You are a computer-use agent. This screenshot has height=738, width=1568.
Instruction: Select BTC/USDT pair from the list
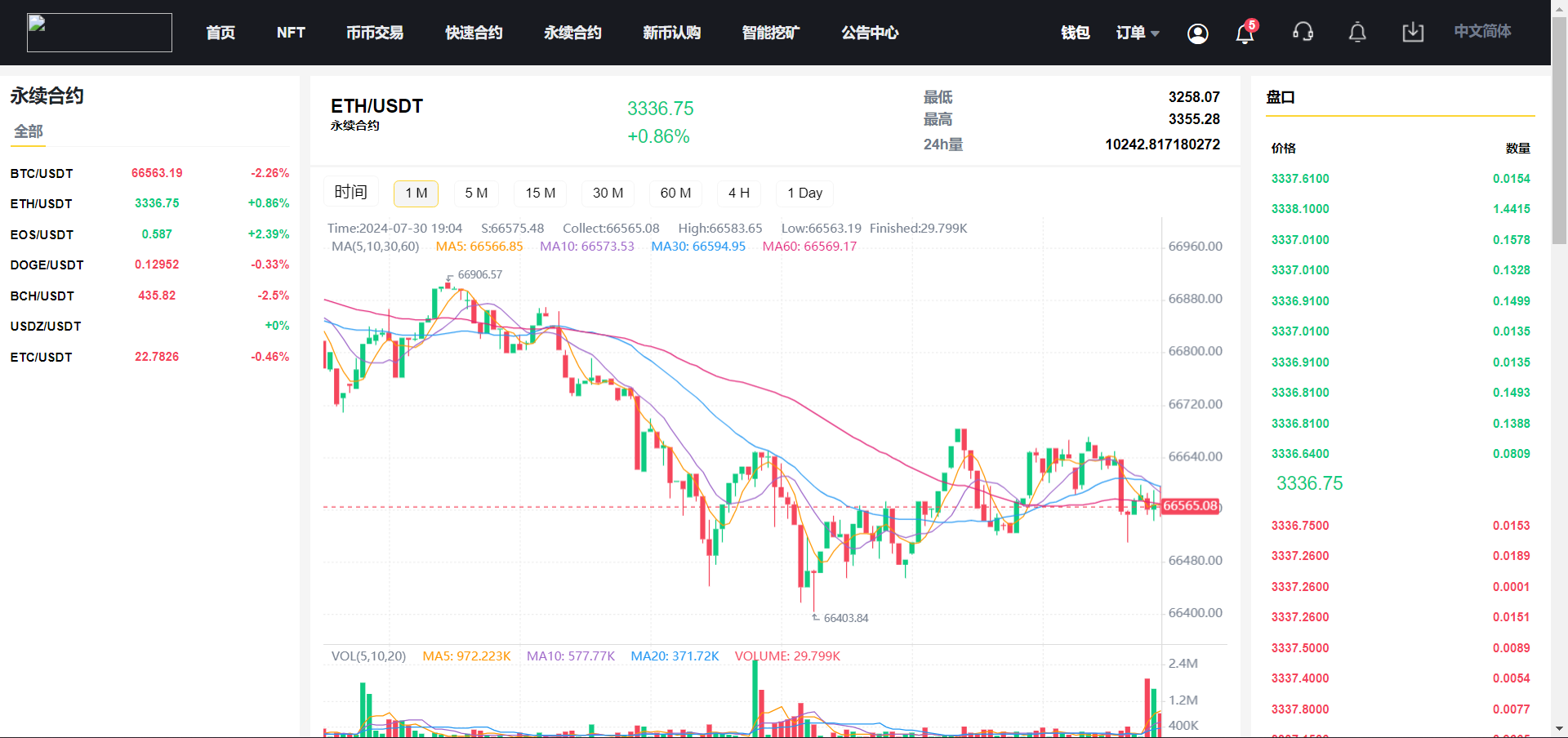[x=42, y=173]
